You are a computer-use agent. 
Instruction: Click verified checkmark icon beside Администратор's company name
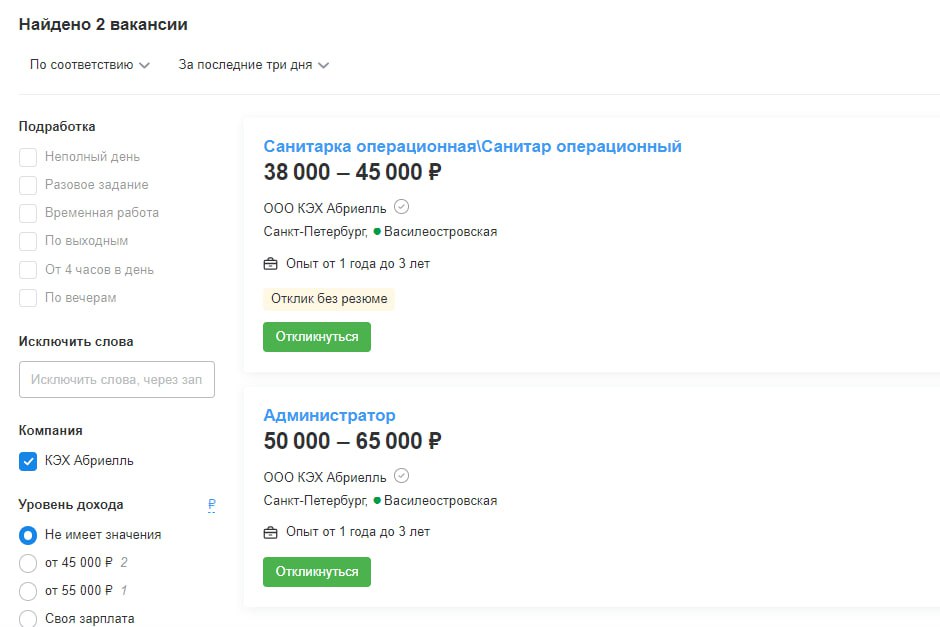[401, 477]
